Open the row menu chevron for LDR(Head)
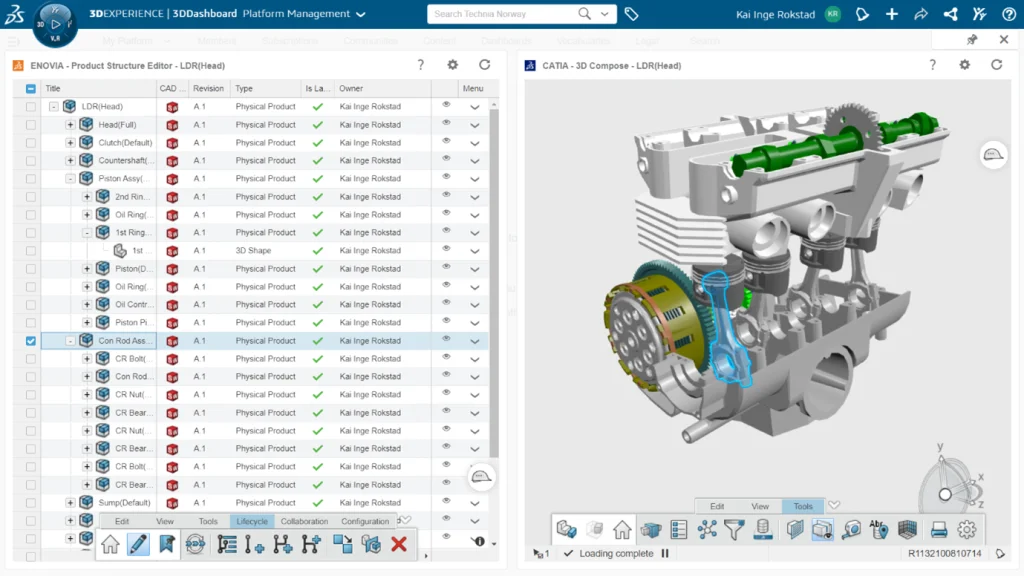Image resolution: width=1024 pixels, height=576 pixels. coord(475,107)
